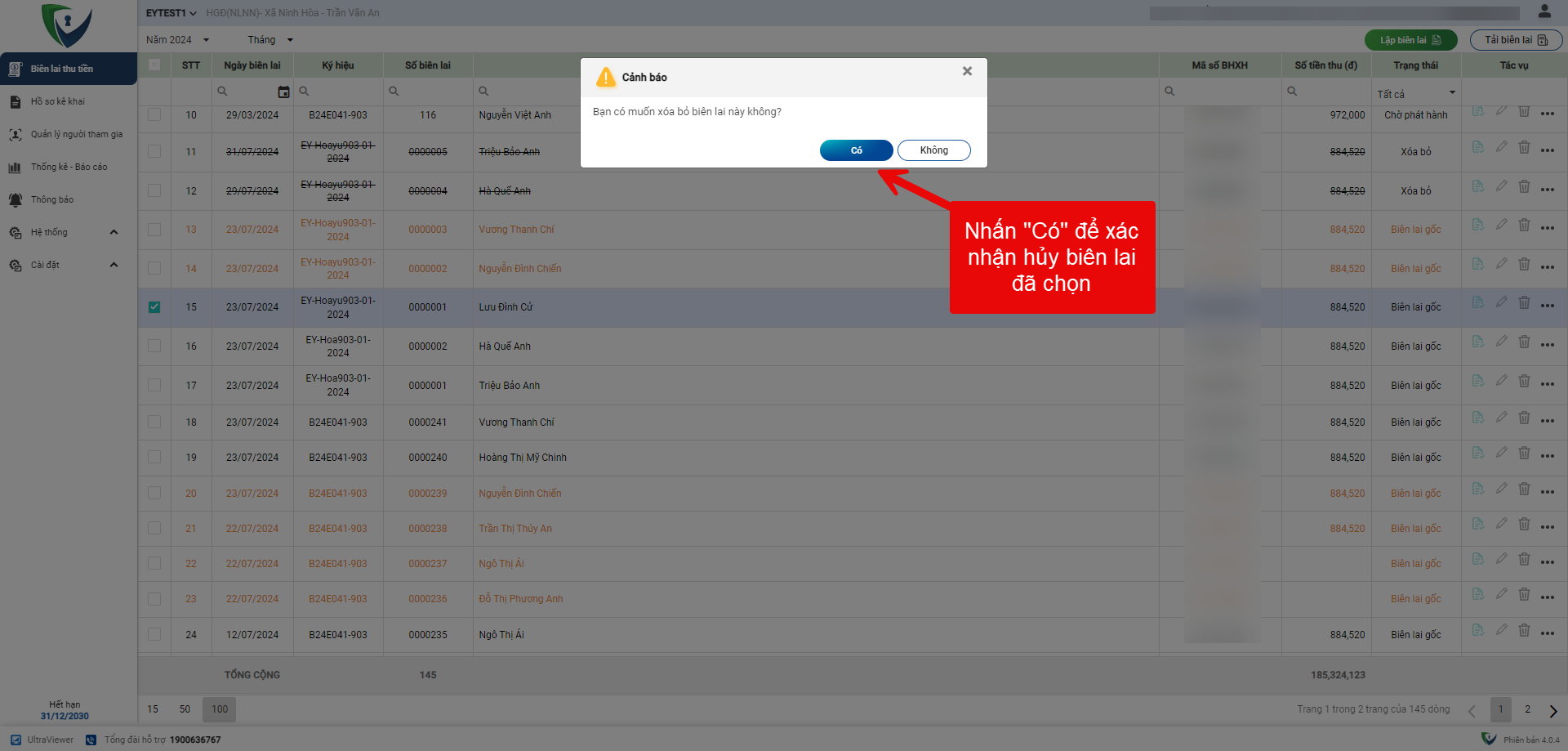Click the user account icon at top right

coord(1543,11)
